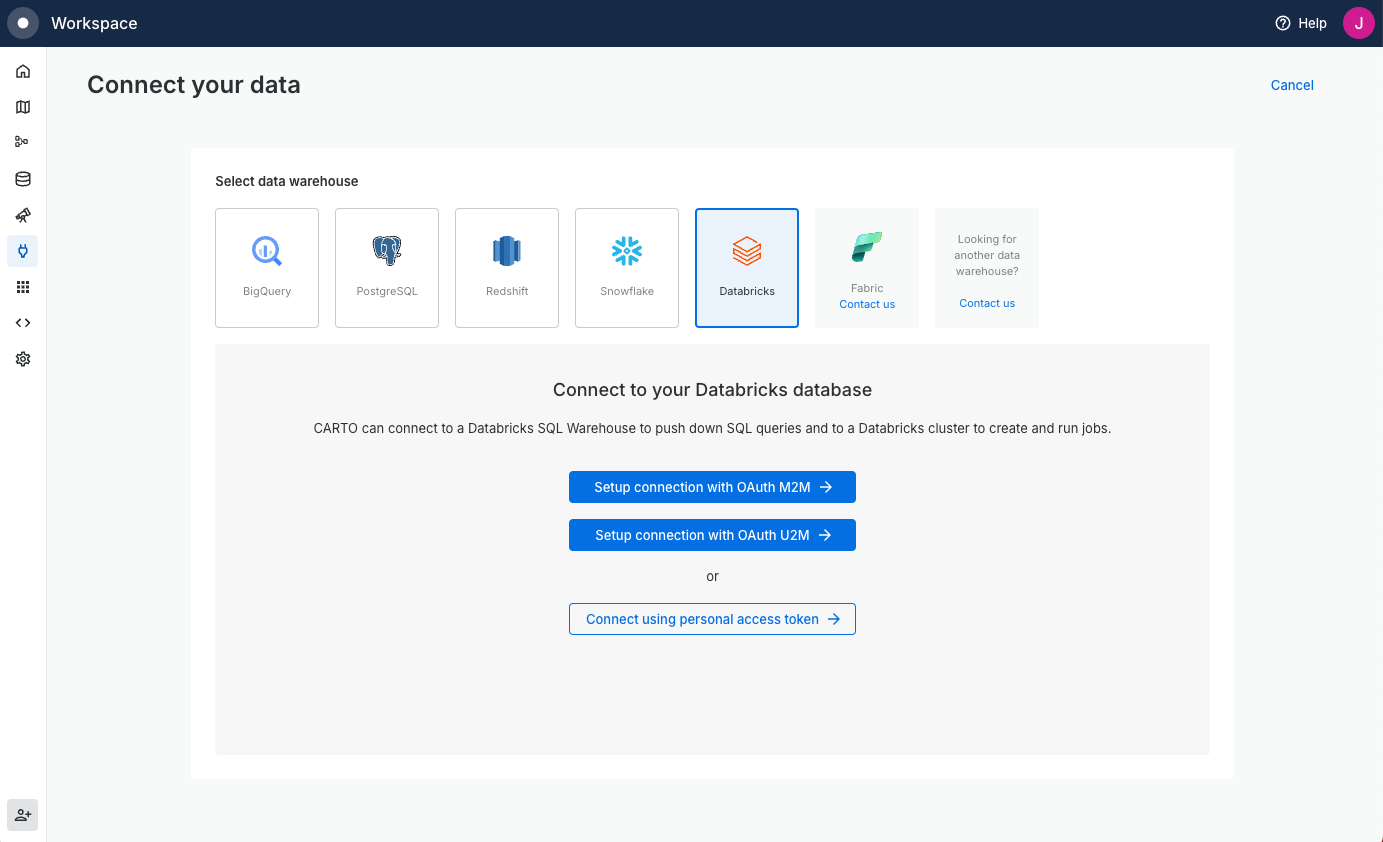The height and width of the screenshot is (842, 1383).
Task: Open the Applications grid icon
Action: click(x=22, y=287)
